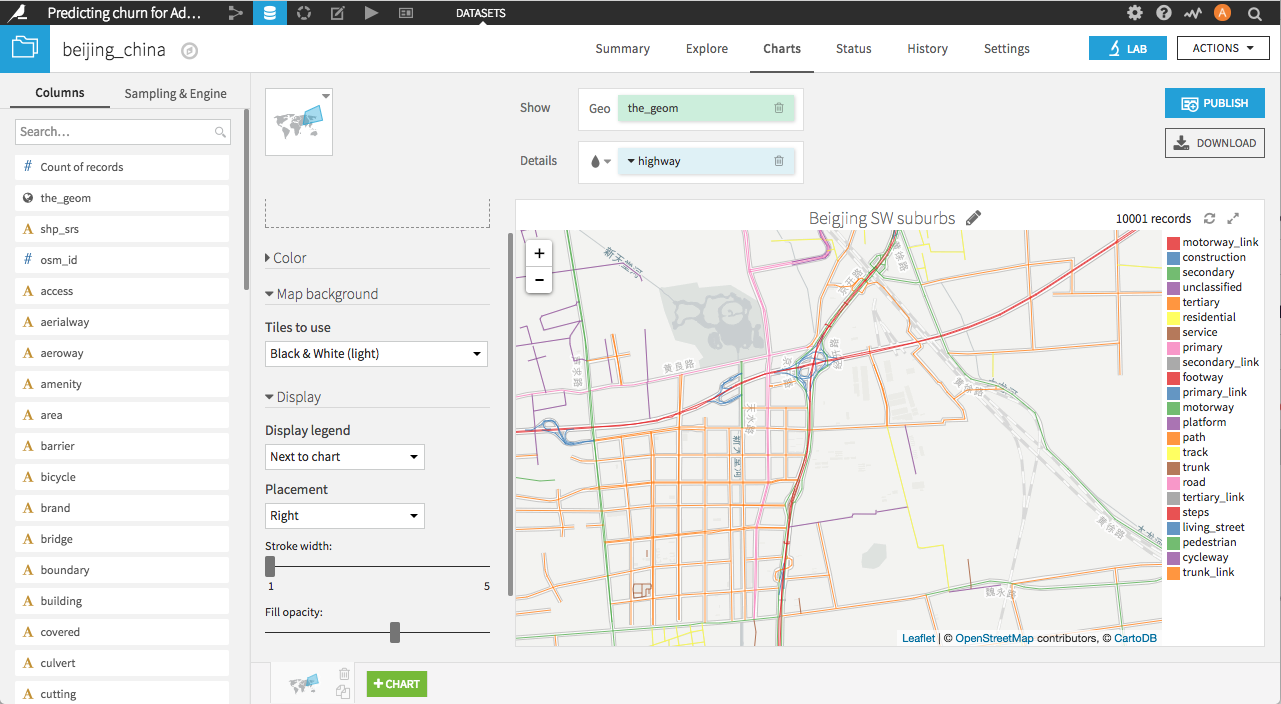
Task: Open the Display legend dropdown
Action: point(344,456)
